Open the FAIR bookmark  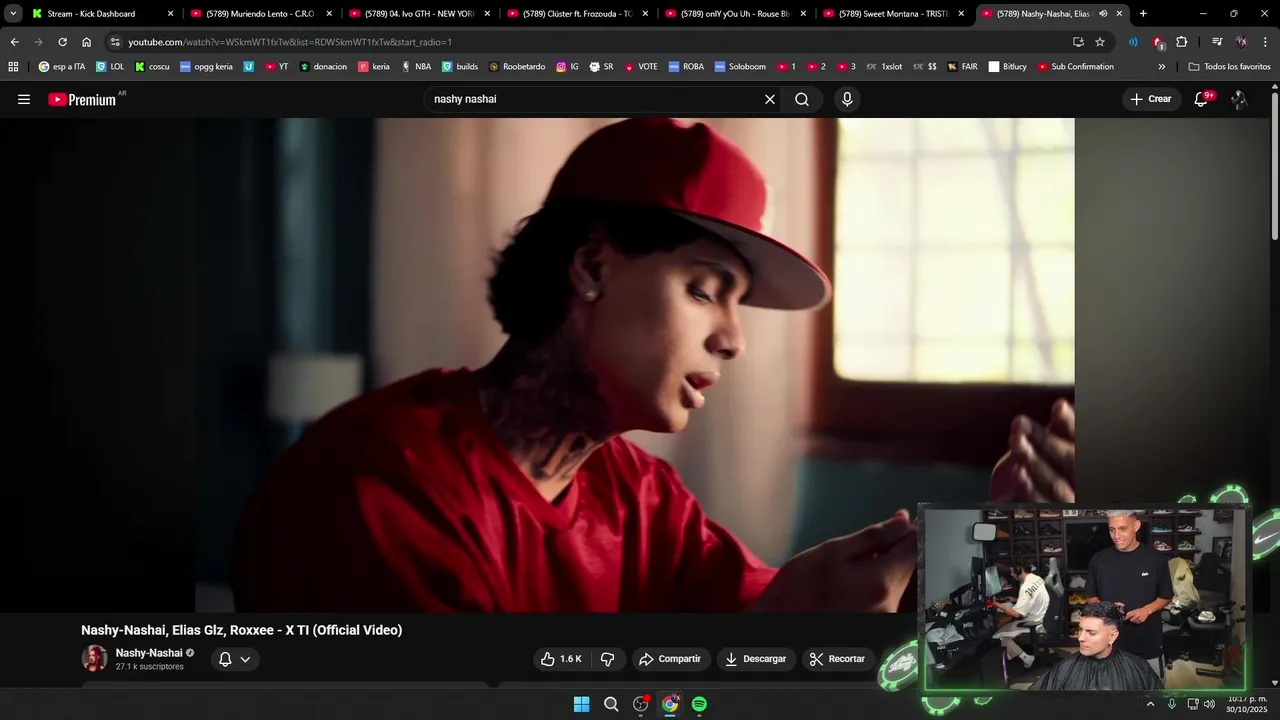tap(962, 67)
